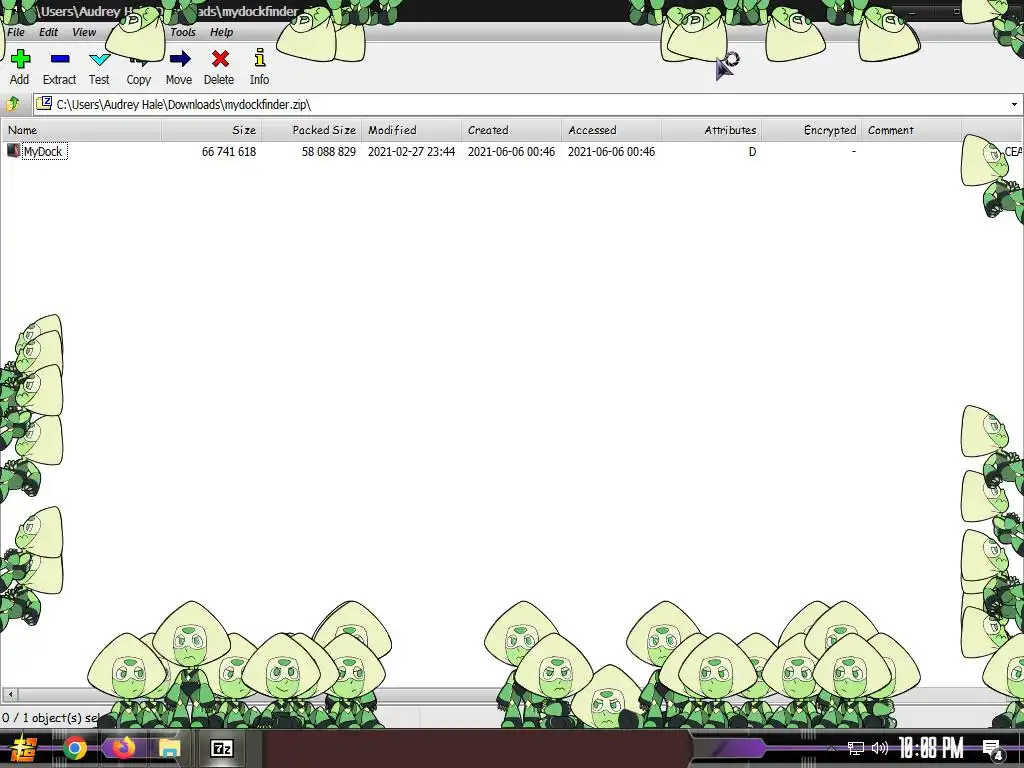Open the Help menu
This screenshot has height=768, width=1024.
click(221, 32)
